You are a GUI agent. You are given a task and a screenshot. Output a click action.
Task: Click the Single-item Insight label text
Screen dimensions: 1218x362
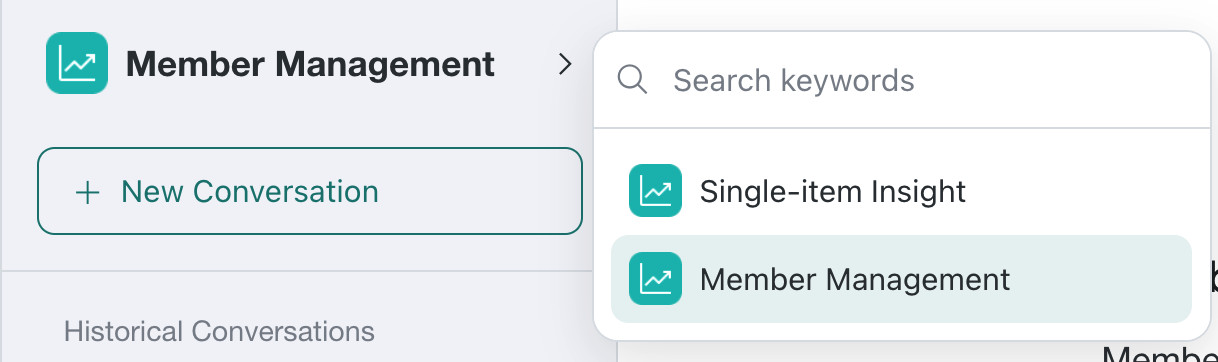click(833, 191)
